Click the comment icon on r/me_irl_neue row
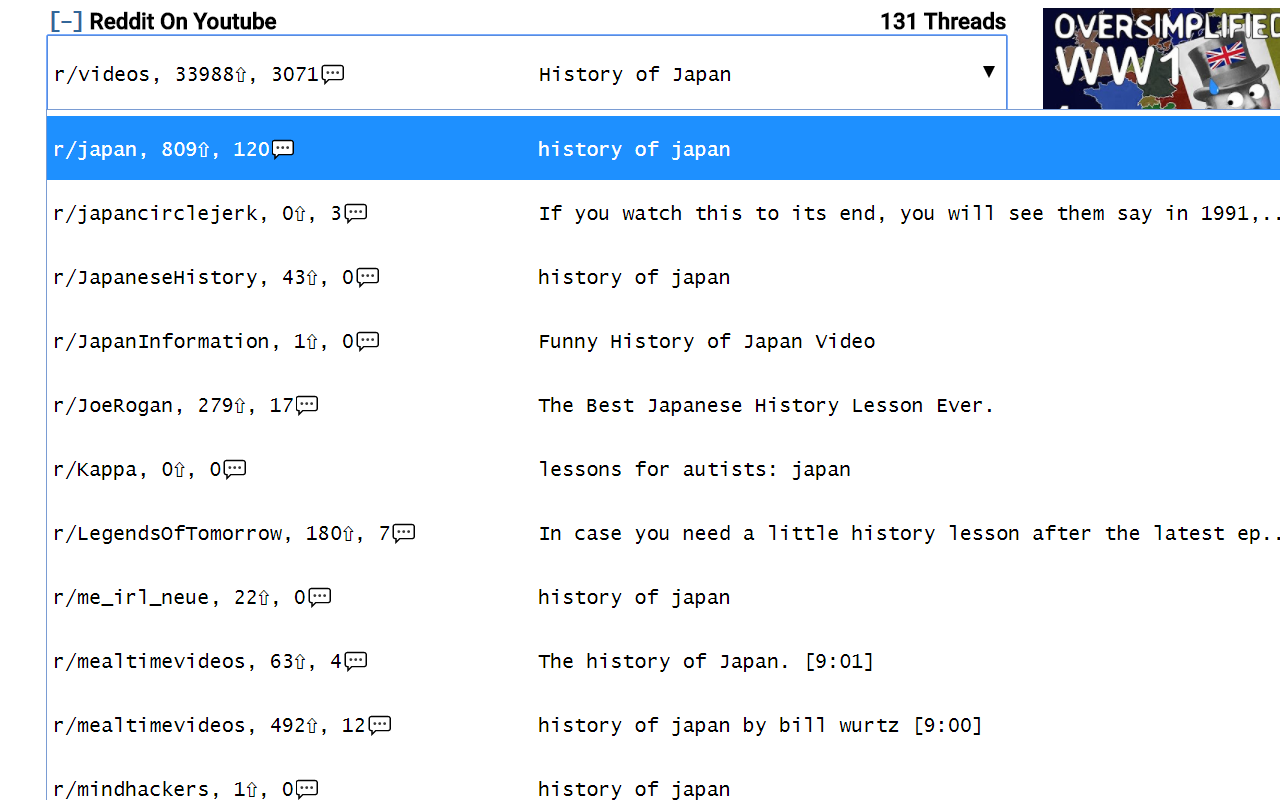 coord(320,597)
